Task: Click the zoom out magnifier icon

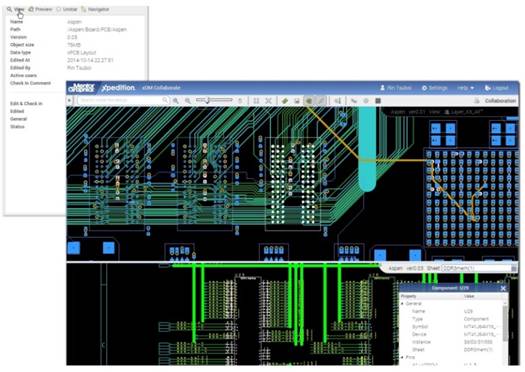Action: tap(188, 100)
